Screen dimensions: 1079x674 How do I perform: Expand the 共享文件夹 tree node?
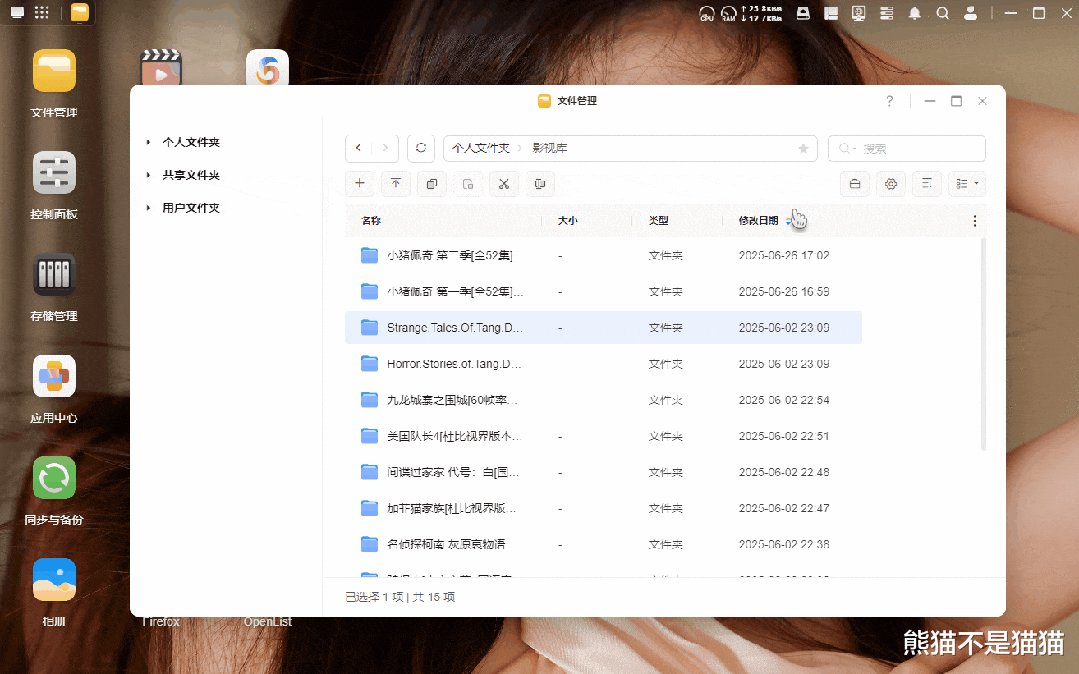tap(148, 176)
